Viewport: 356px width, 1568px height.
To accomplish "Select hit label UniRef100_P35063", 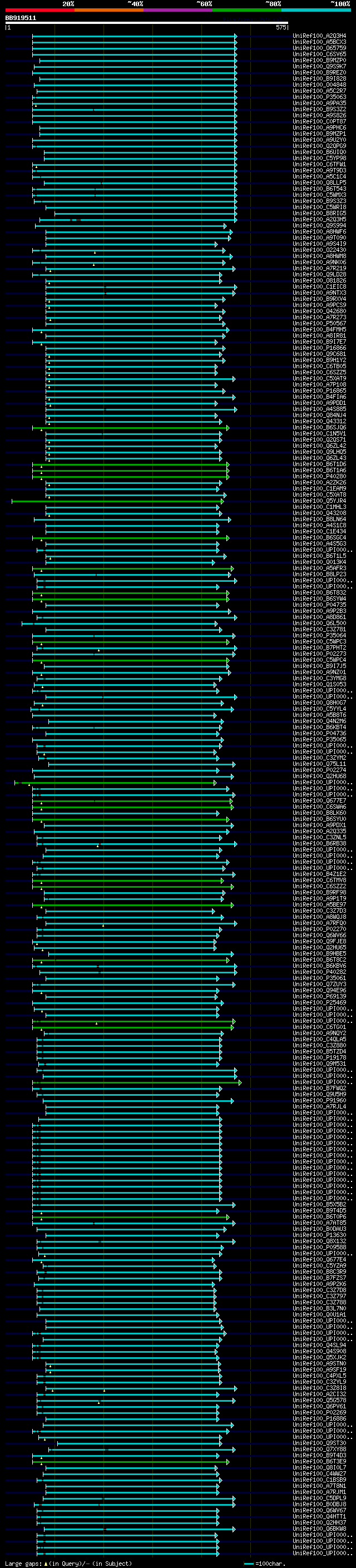I will [x=319, y=97].
